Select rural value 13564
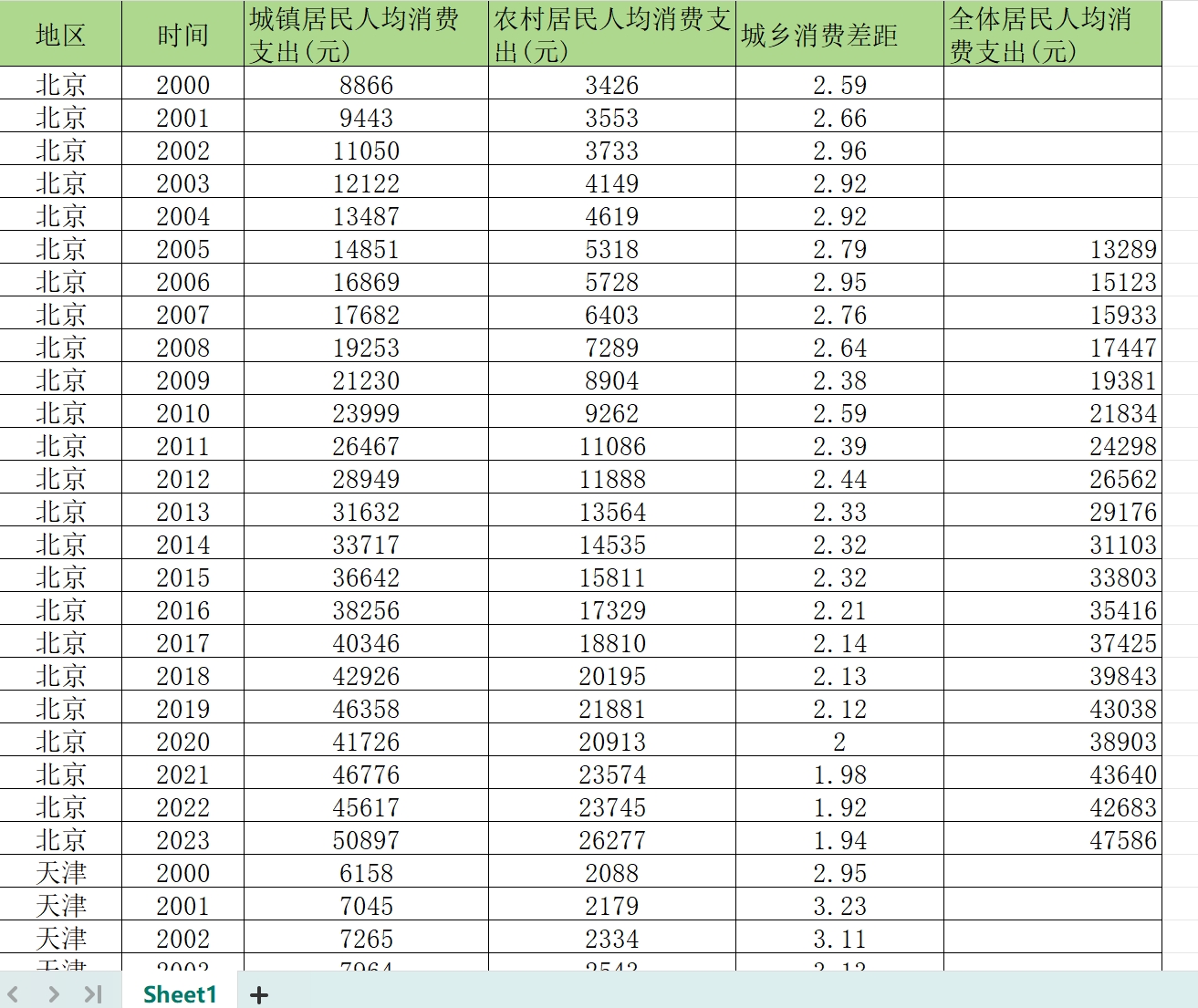Image resolution: width=1198 pixels, height=1008 pixels. [612, 511]
